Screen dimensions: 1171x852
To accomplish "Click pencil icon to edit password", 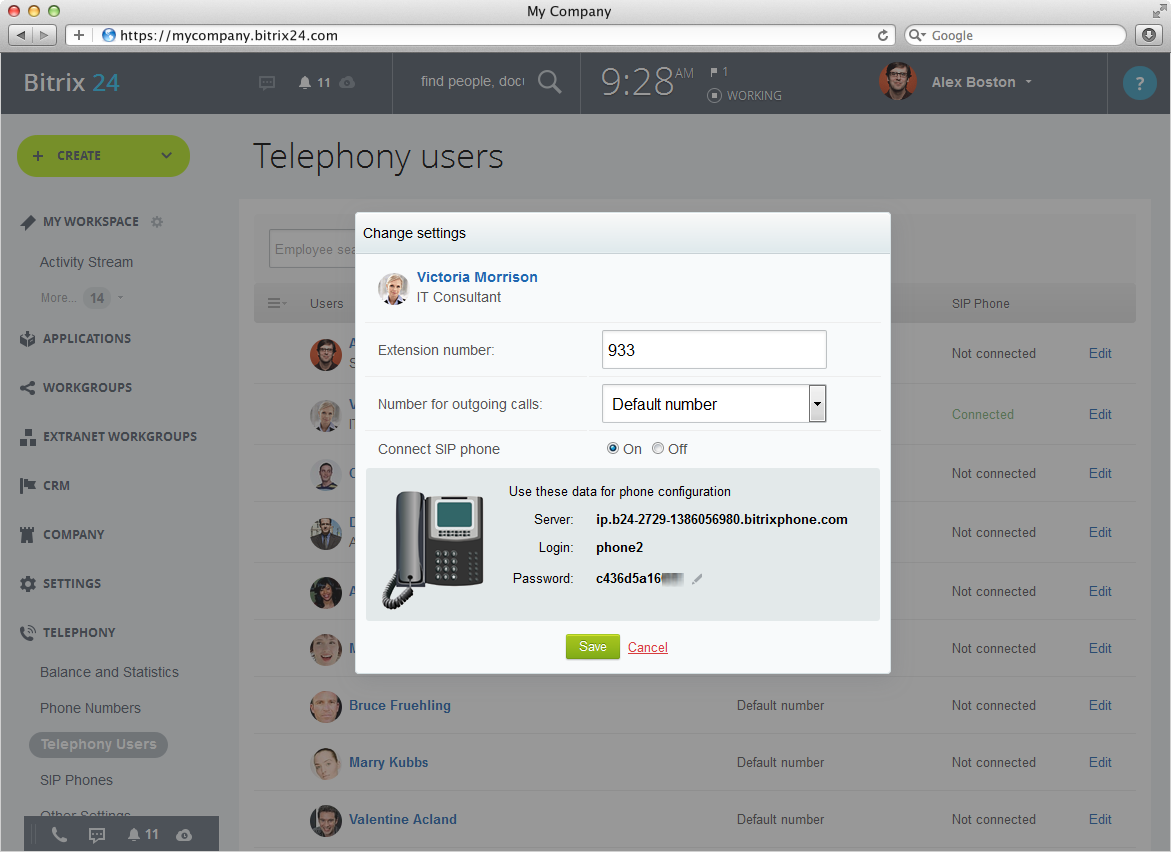I will pyautogui.click(x=697, y=579).
